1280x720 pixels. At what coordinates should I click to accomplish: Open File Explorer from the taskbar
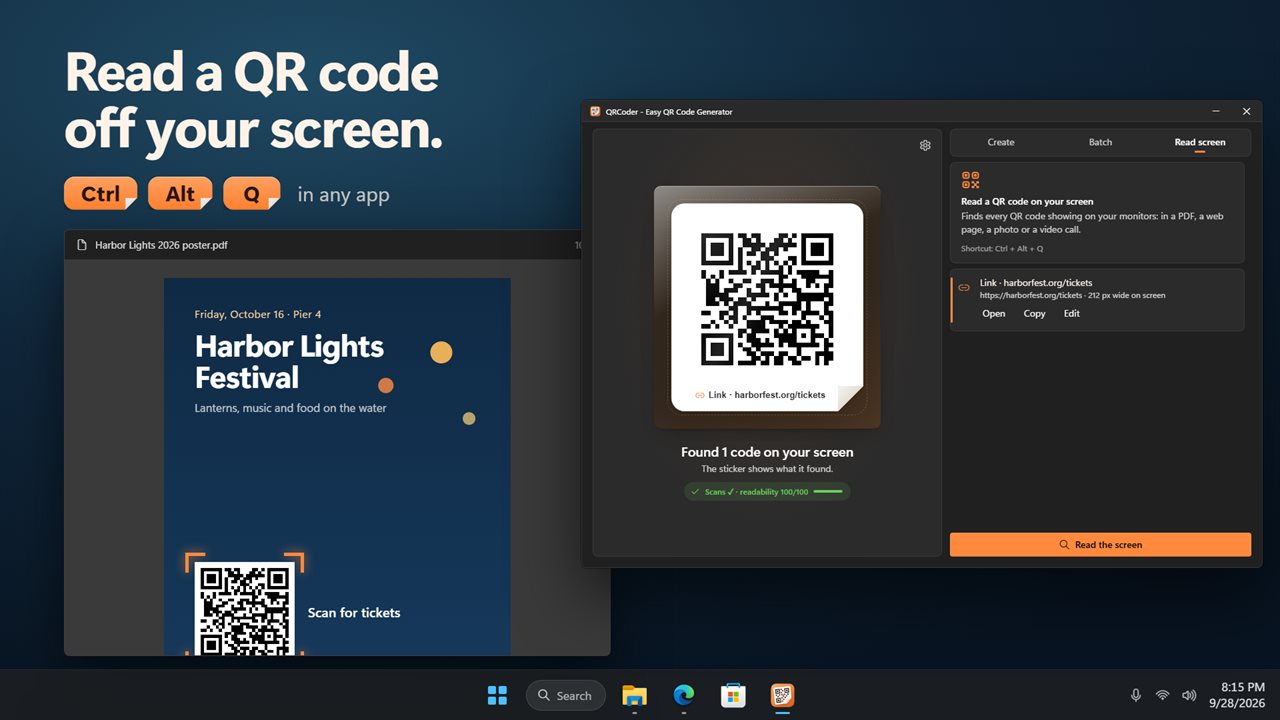click(x=634, y=695)
